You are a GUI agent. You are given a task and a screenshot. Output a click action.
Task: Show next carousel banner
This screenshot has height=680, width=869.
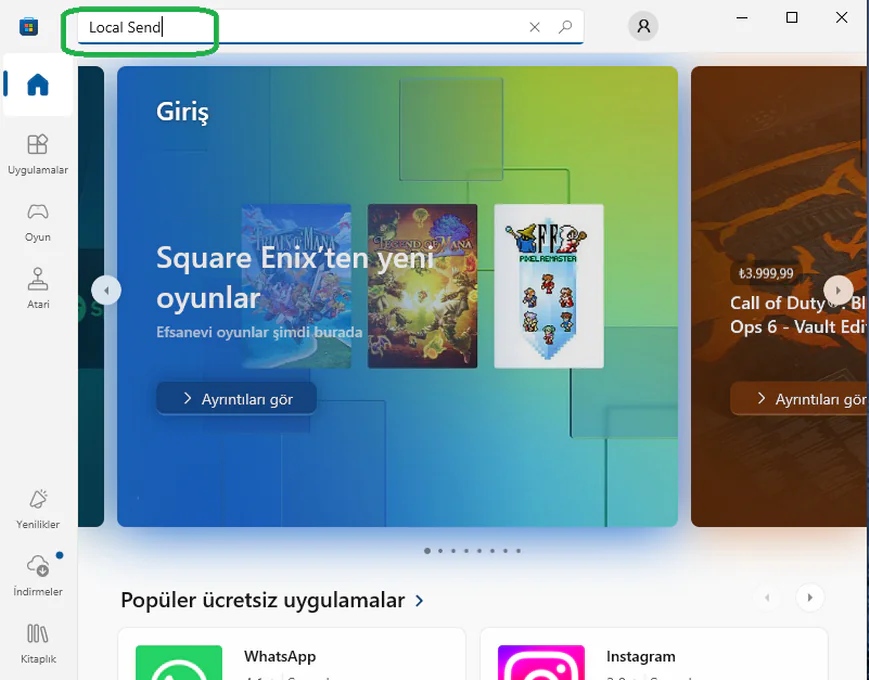coord(838,290)
